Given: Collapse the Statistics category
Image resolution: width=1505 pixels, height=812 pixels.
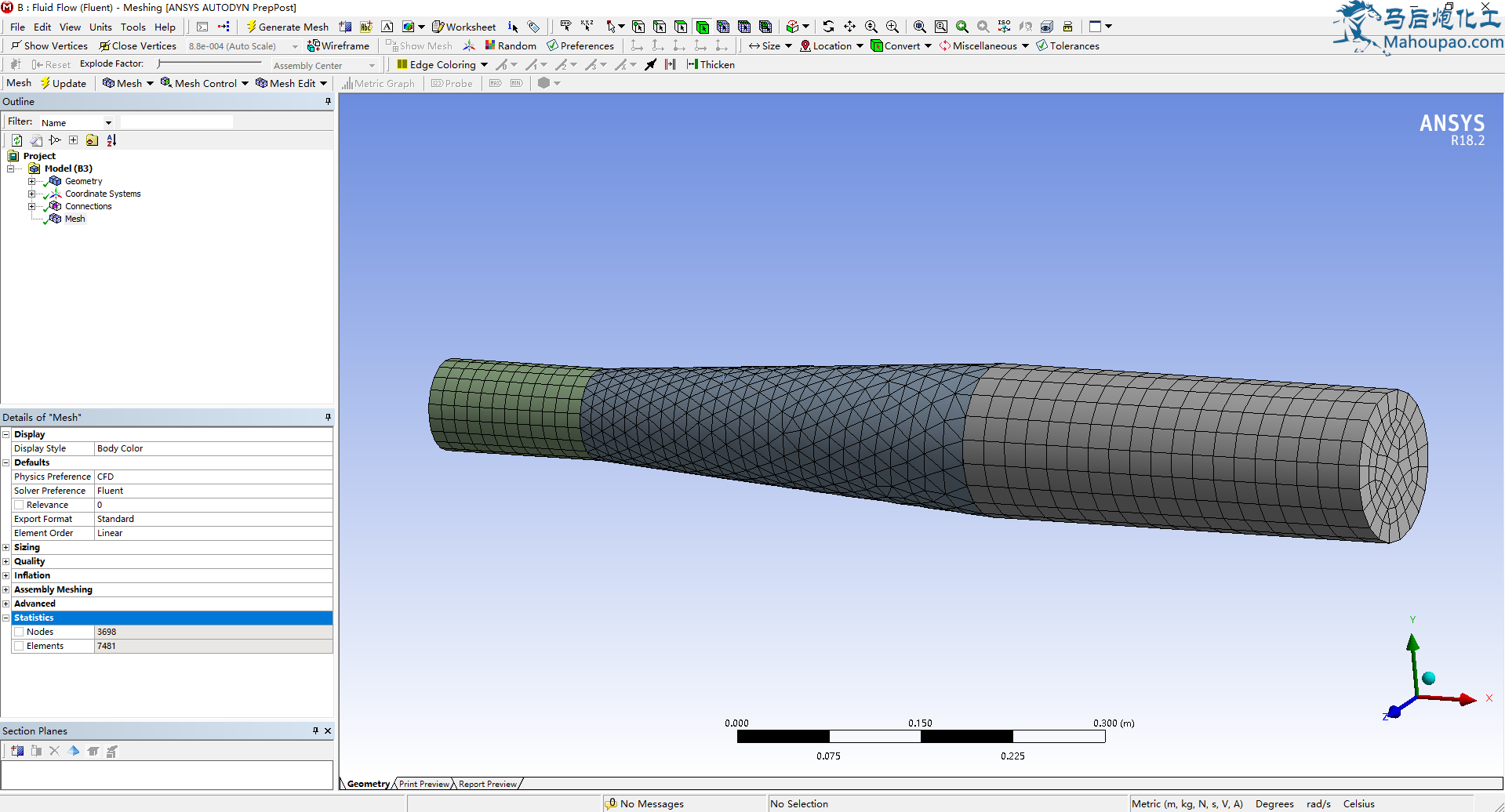Looking at the screenshot, I should [6, 618].
